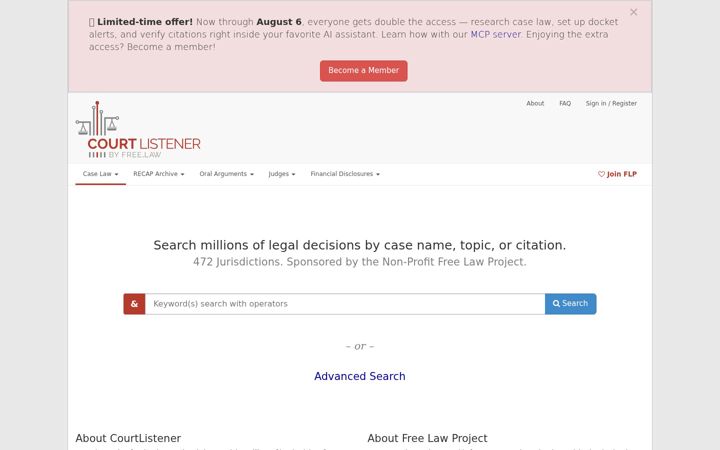The height and width of the screenshot is (450, 720).
Task: Click the CourtListener logo
Action: [x=138, y=129]
